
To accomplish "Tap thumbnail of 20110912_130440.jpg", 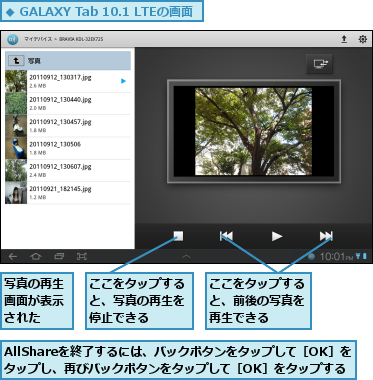I will pyautogui.click(x=16, y=103).
